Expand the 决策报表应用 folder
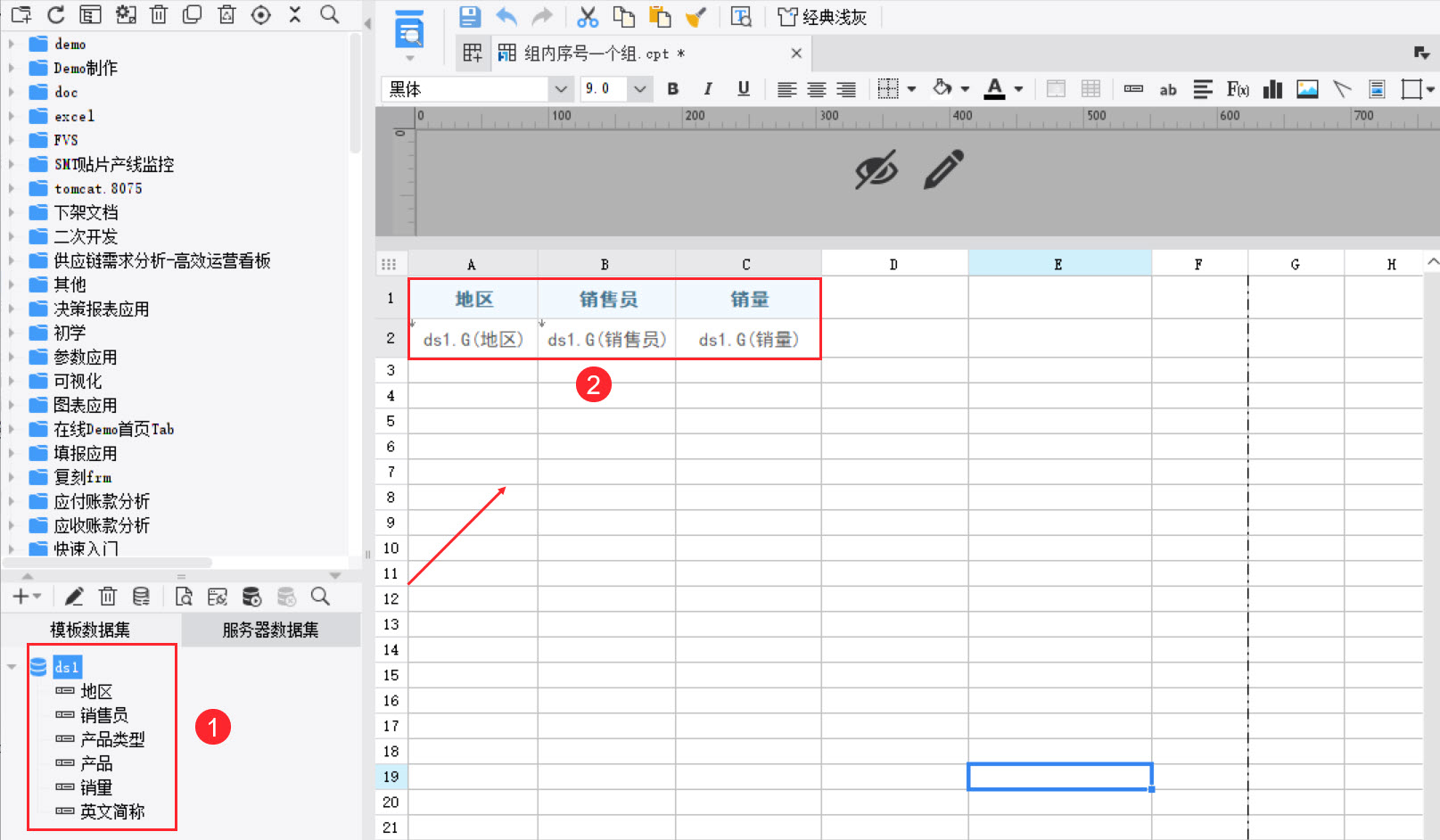Viewport: 1440px width, 840px height. point(11,309)
